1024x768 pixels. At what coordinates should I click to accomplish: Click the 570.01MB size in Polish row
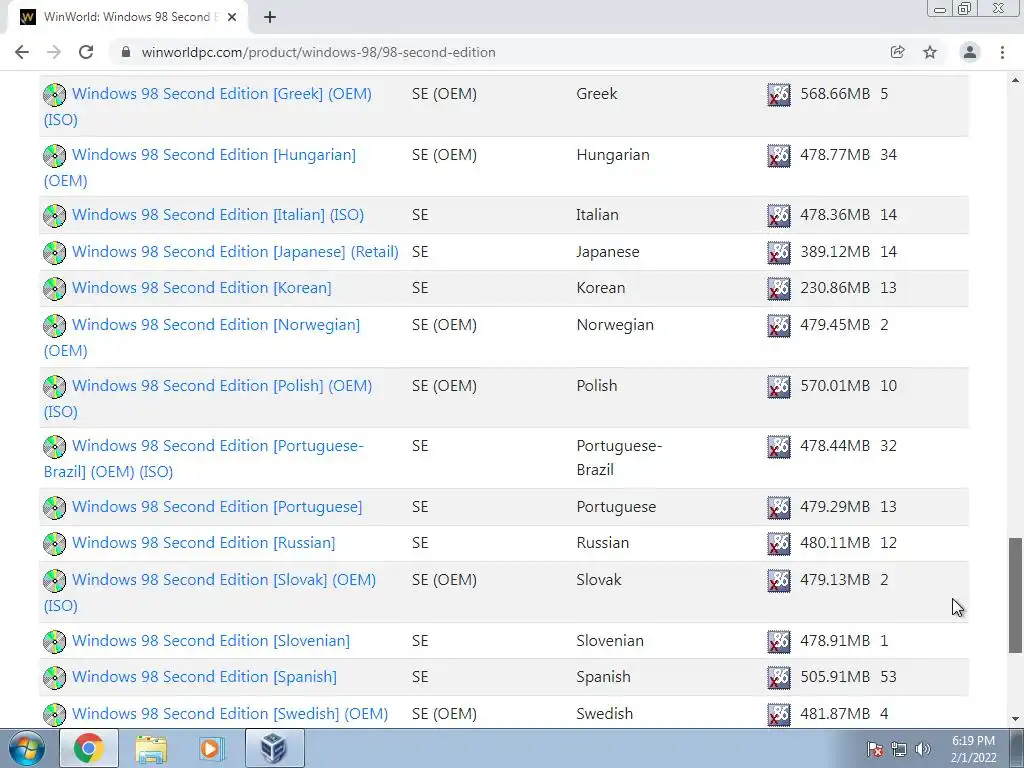(x=835, y=385)
